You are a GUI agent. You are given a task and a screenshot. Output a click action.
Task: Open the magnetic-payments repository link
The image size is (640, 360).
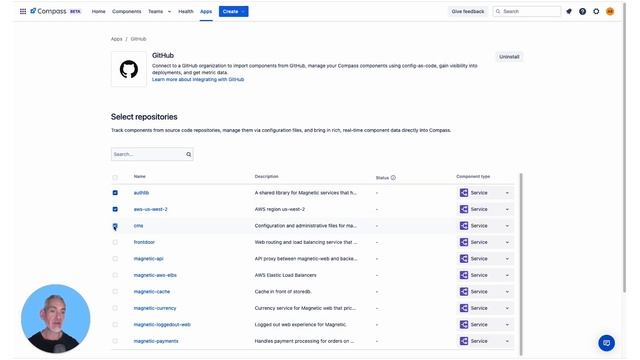[x=156, y=341]
